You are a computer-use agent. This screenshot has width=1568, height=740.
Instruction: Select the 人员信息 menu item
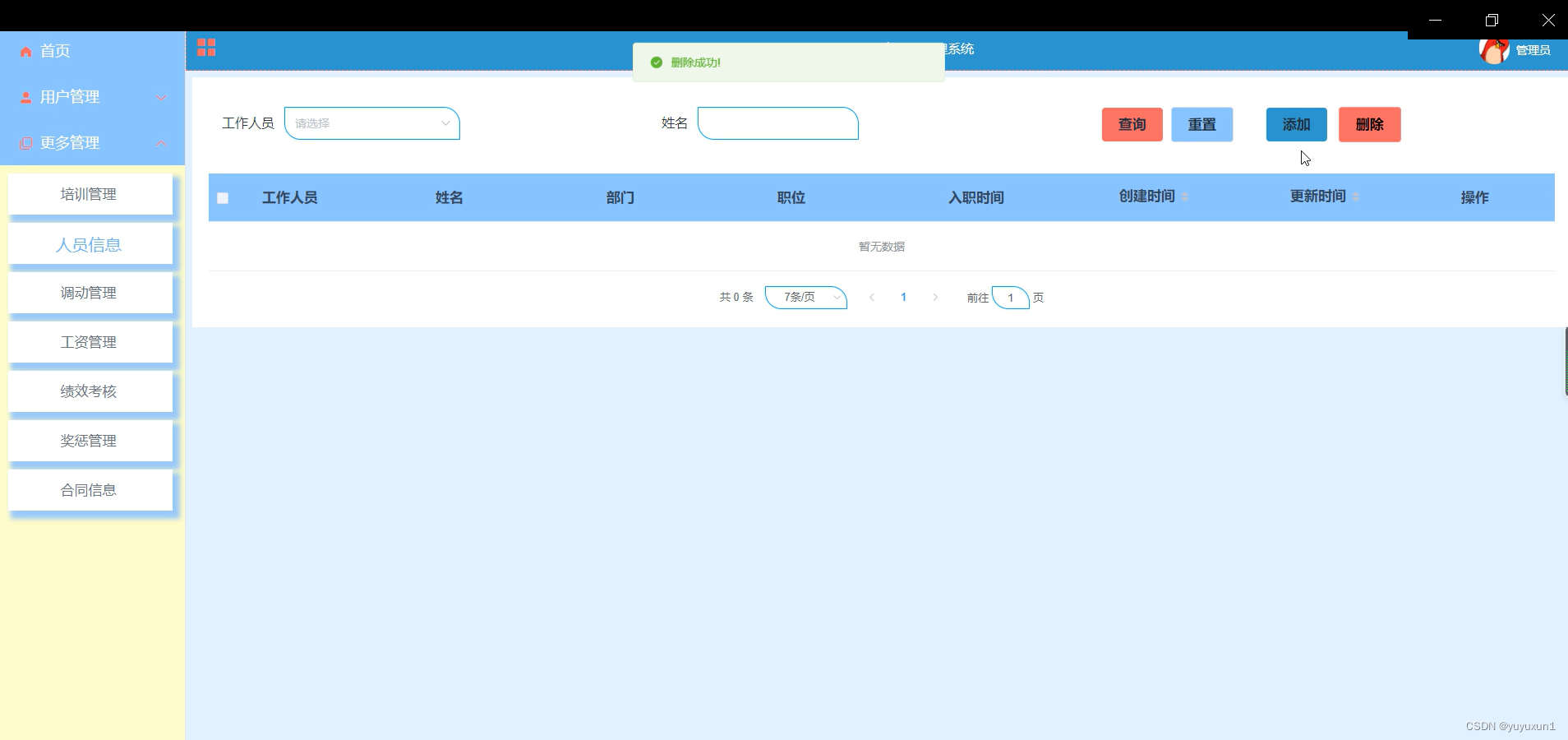pyautogui.click(x=90, y=244)
